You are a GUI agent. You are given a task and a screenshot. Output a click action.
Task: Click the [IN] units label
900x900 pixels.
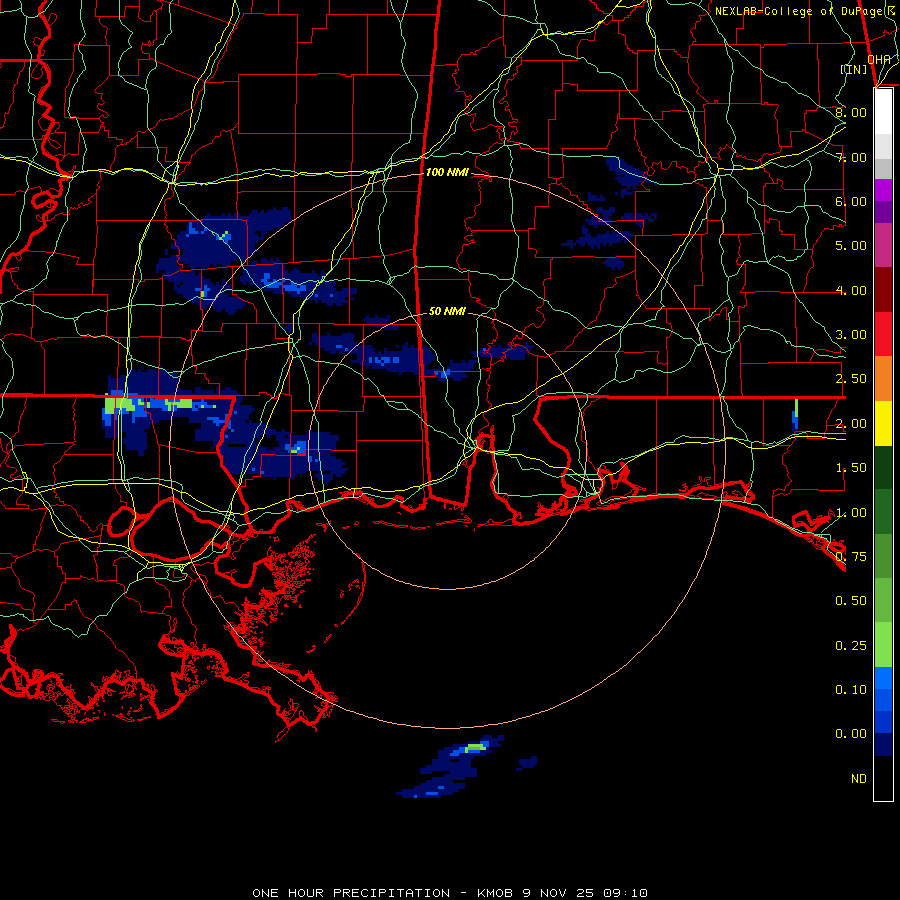point(854,69)
